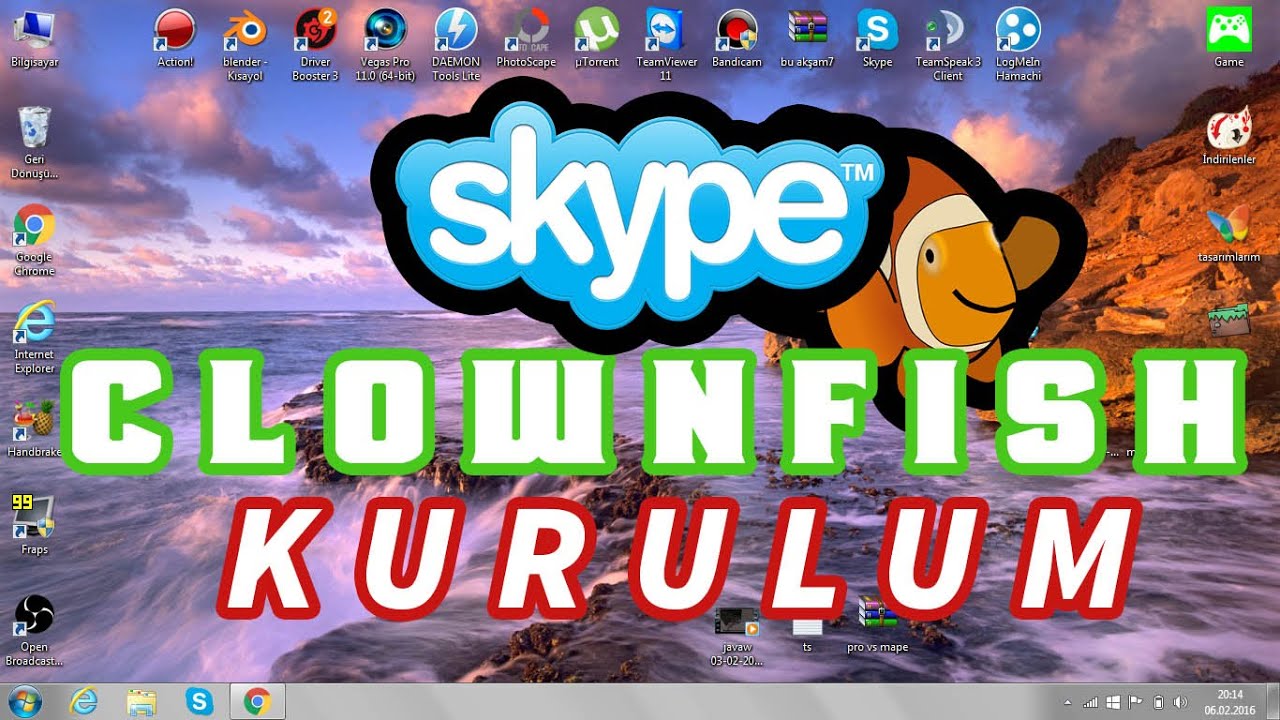Open the Minecraft block desktop icon
1280x720 pixels.
(1229, 320)
